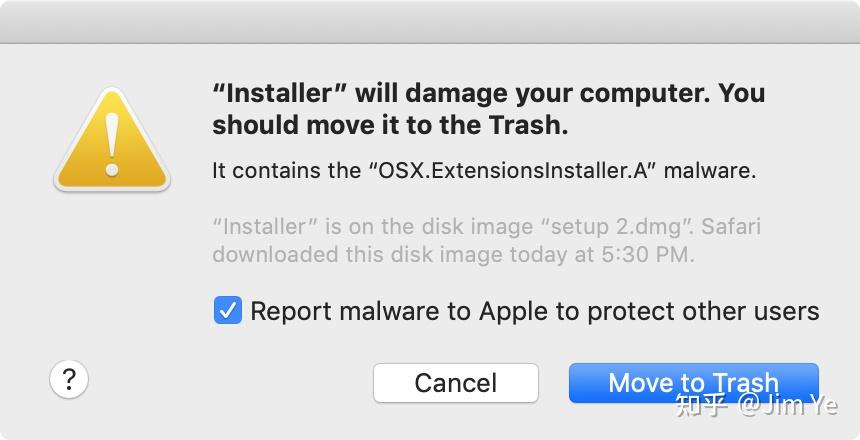Click the bold "Installer" word in headline
Screen dimensions: 860x440
pos(280,94)
